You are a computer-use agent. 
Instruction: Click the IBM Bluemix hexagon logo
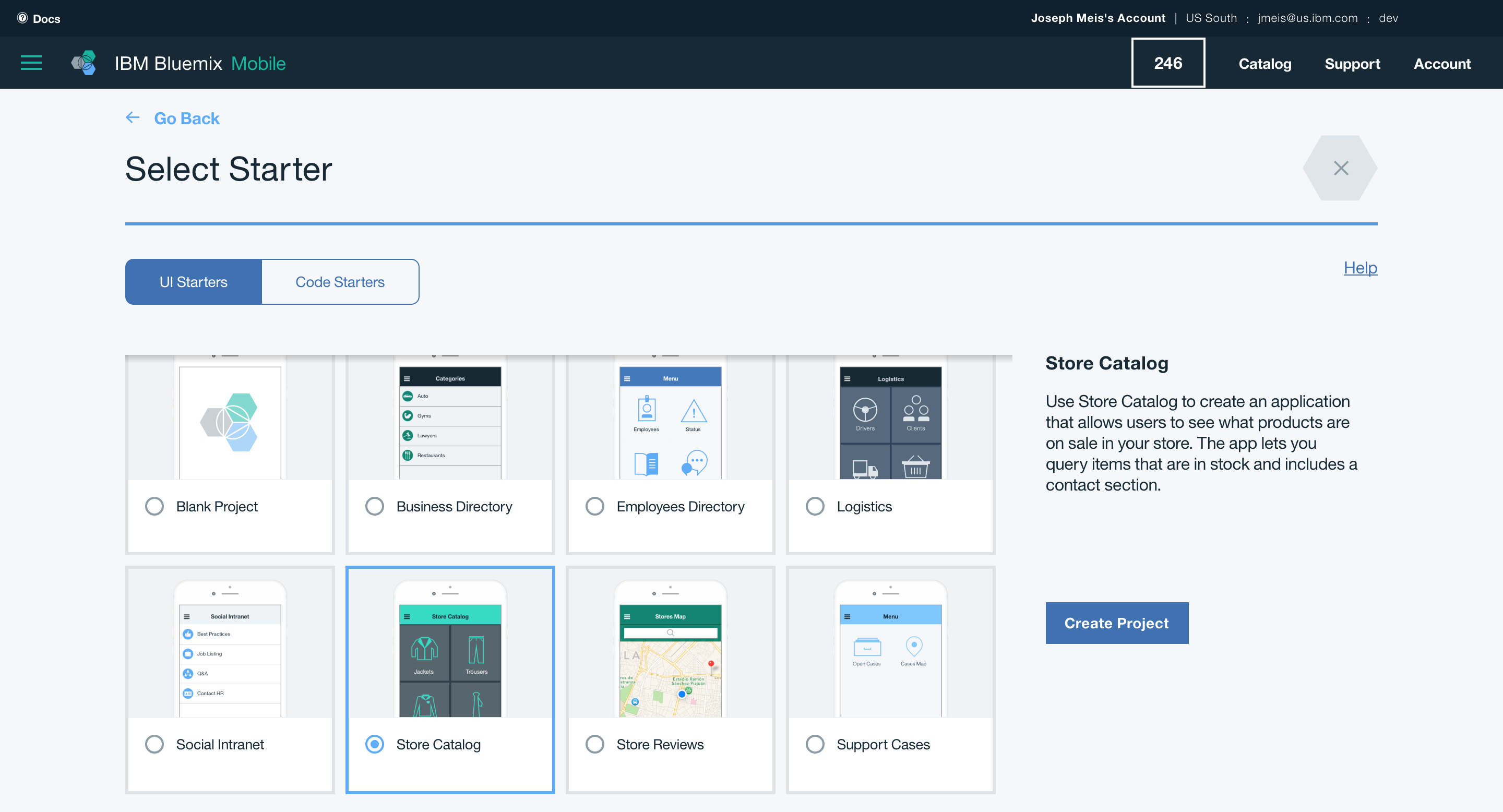click(84, 63)
